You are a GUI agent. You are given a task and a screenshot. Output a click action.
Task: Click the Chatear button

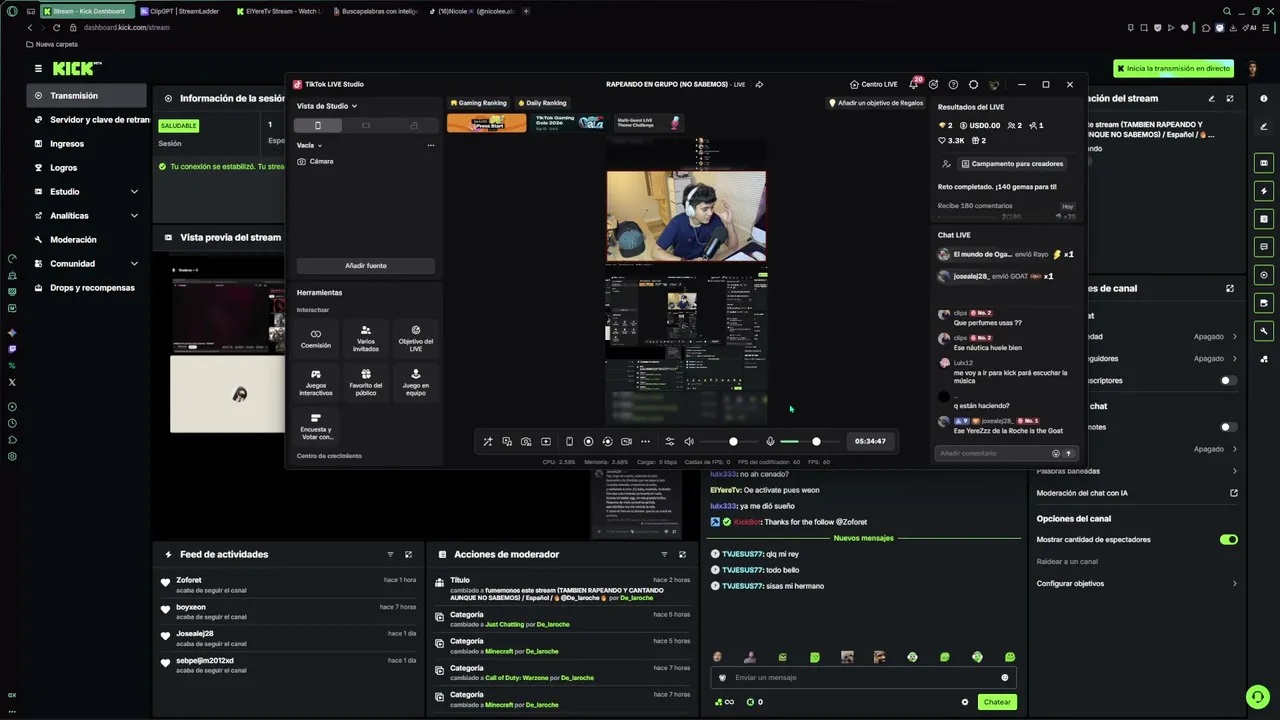[997, 702]
